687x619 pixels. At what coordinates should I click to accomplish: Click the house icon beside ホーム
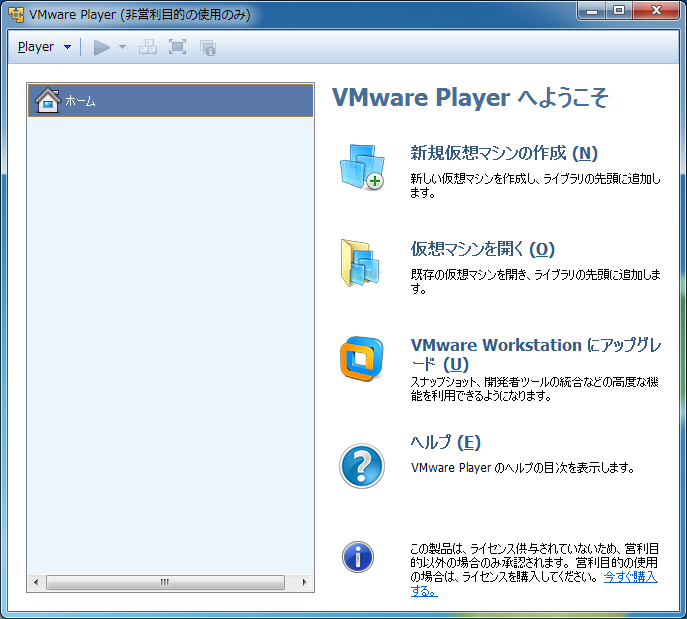48,100
